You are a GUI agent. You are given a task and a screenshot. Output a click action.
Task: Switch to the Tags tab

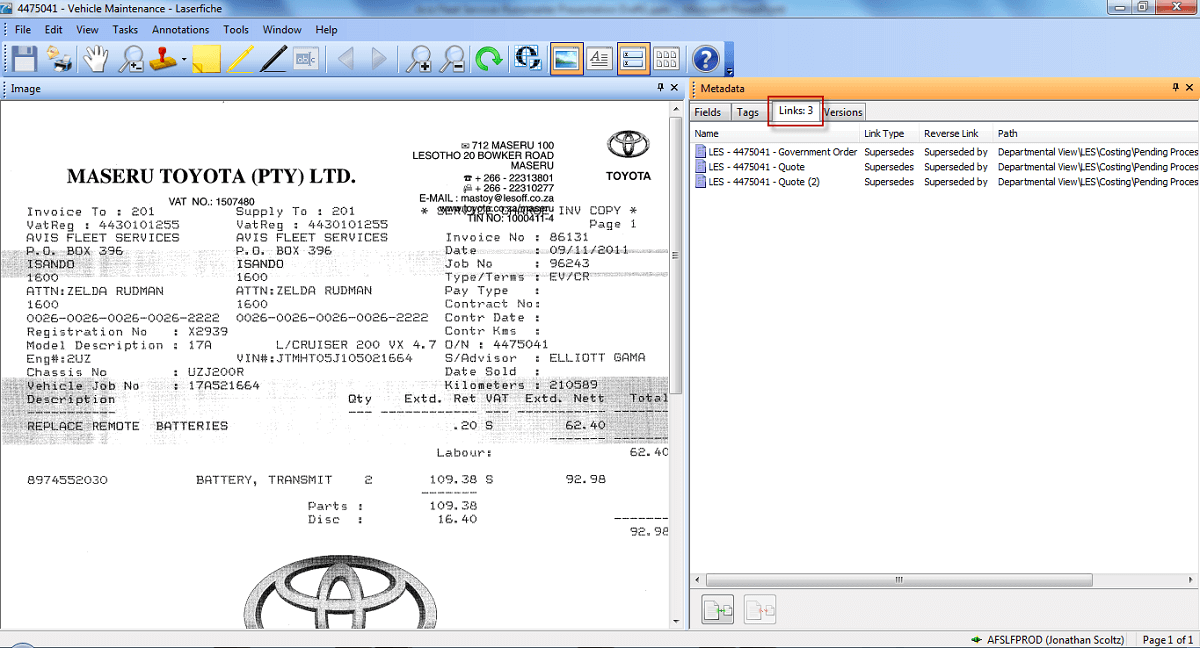click(x=748, y=112)
